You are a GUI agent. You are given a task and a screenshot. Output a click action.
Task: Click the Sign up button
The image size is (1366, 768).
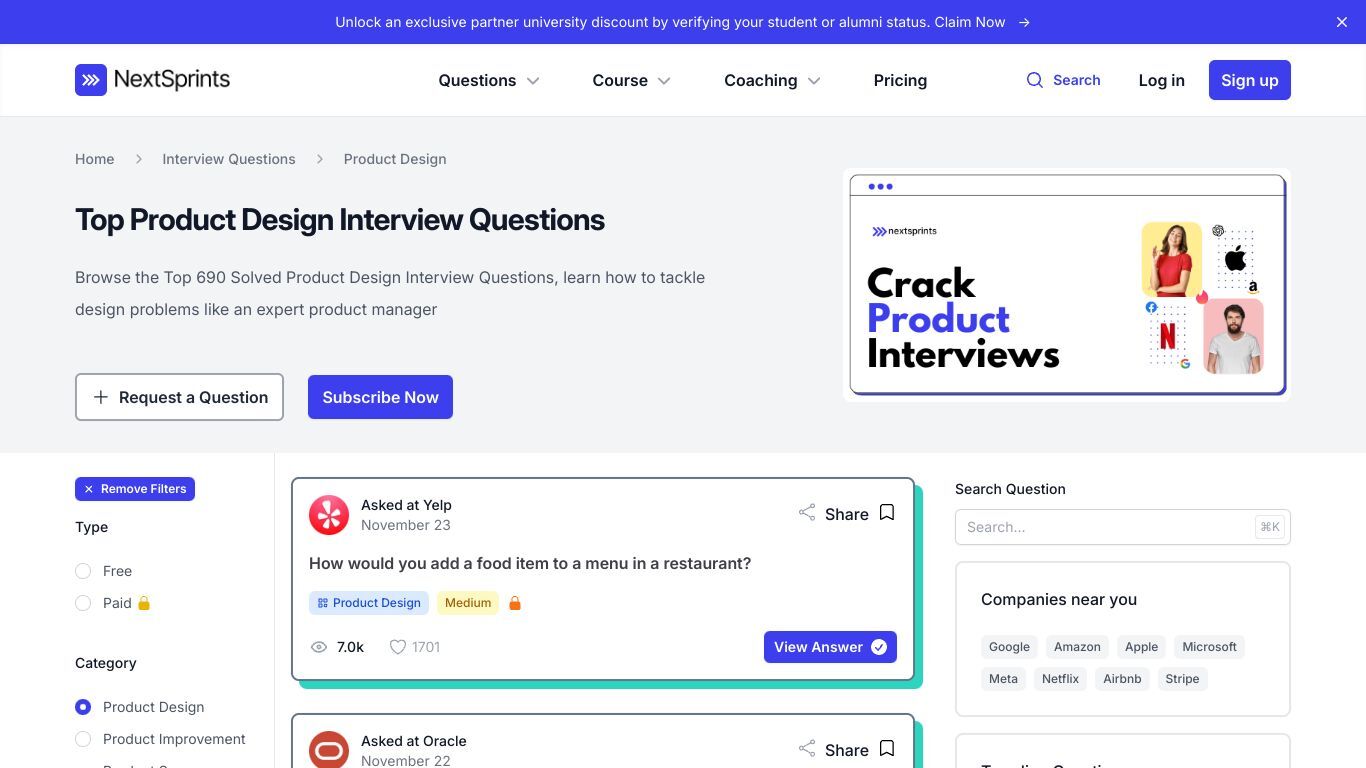(1250, 80)
